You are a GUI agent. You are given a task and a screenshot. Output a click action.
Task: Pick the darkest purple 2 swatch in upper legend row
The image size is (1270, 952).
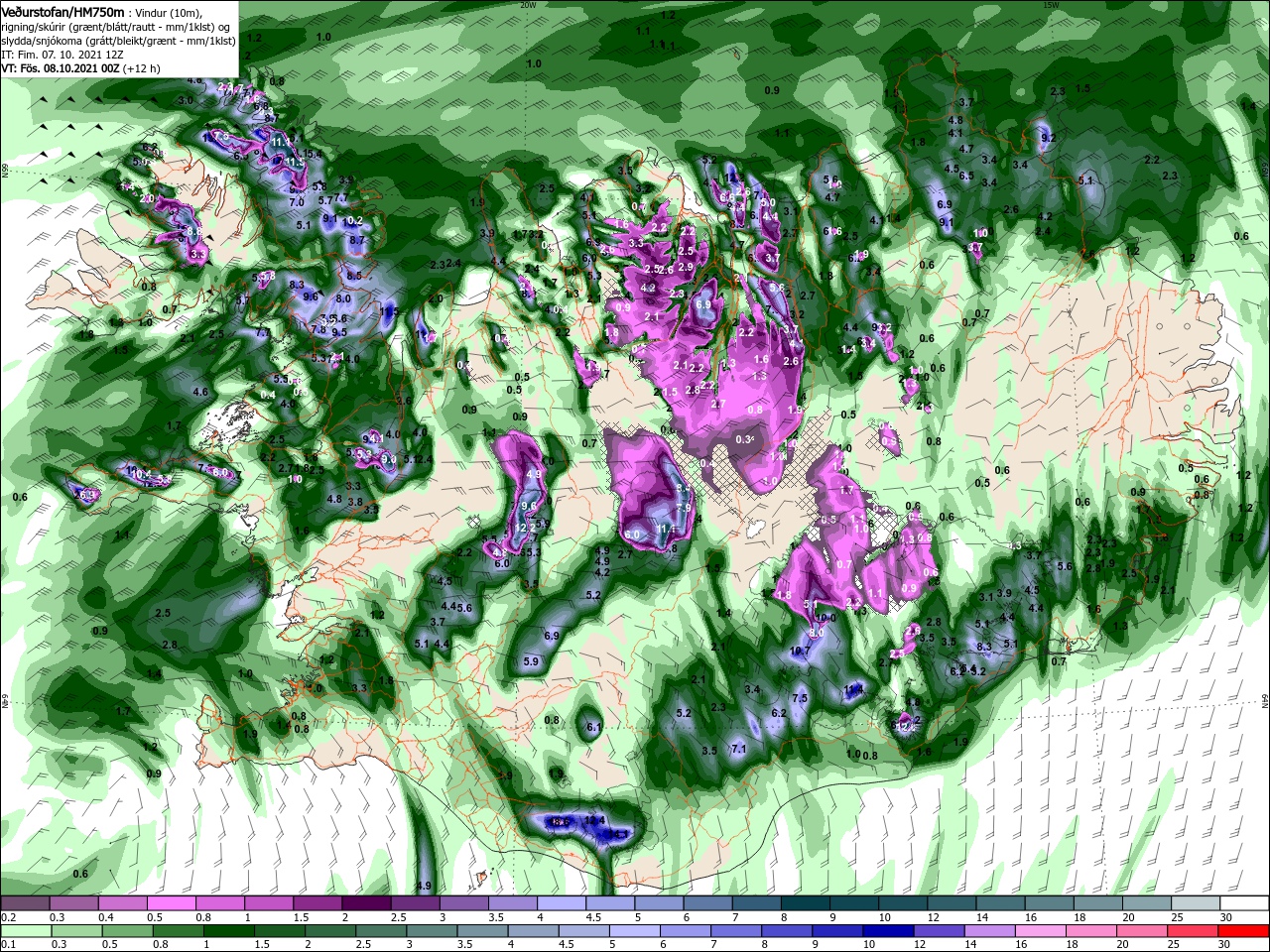click(x=366, y=903)
